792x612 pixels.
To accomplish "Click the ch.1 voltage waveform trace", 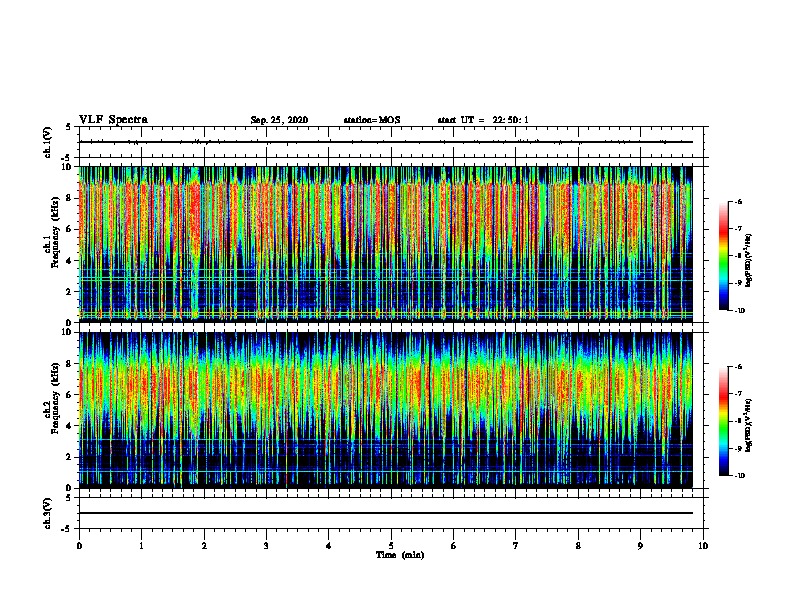I will click(x=386, y=142).
